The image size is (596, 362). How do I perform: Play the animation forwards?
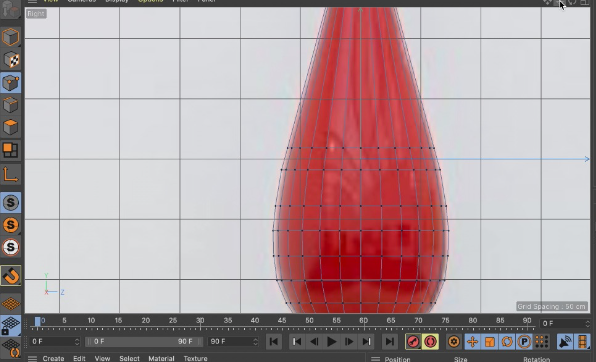coord(331,341)
